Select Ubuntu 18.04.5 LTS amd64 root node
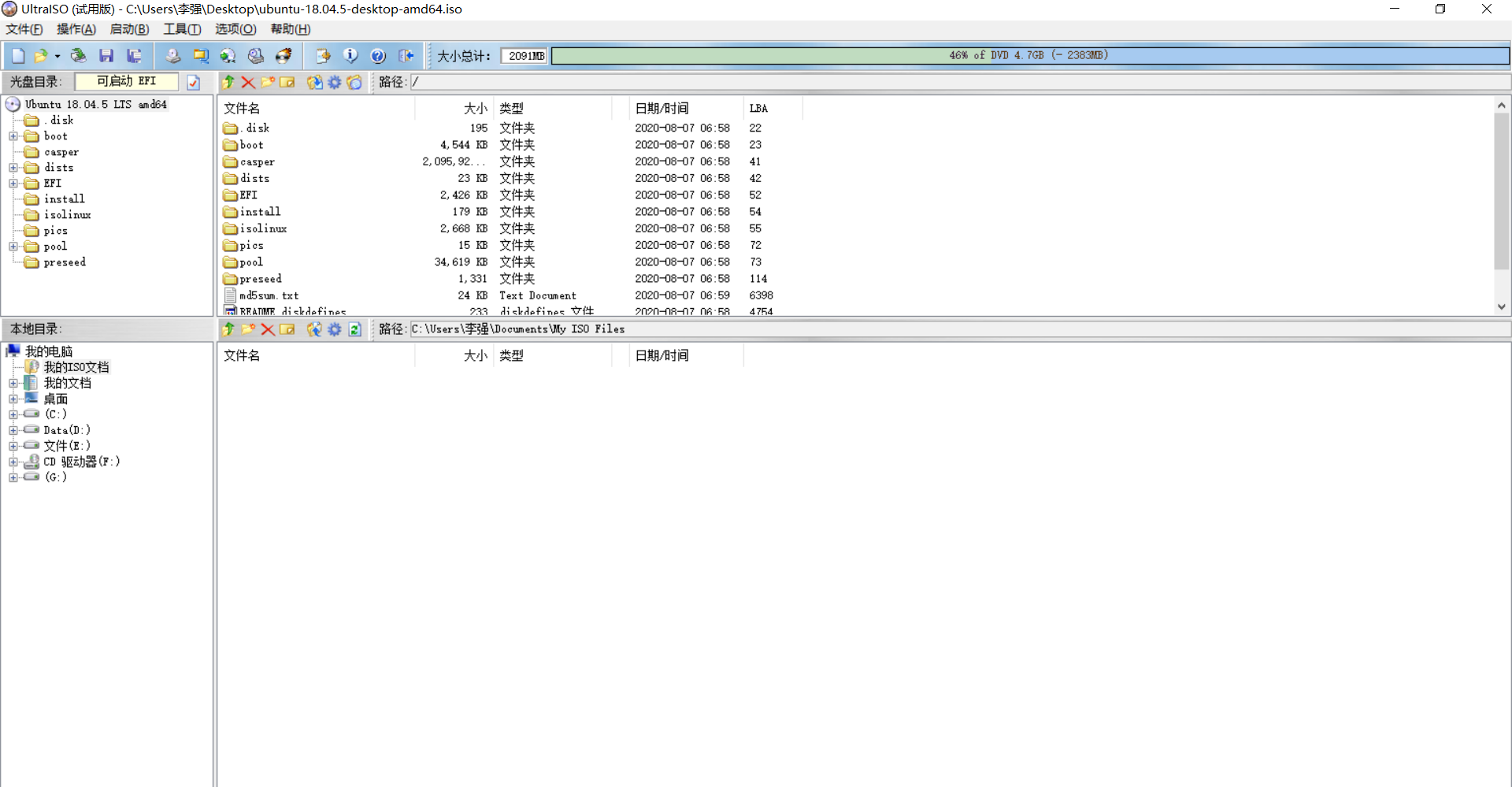Viewport: 1512px width, 787px height. click(95, 105)
